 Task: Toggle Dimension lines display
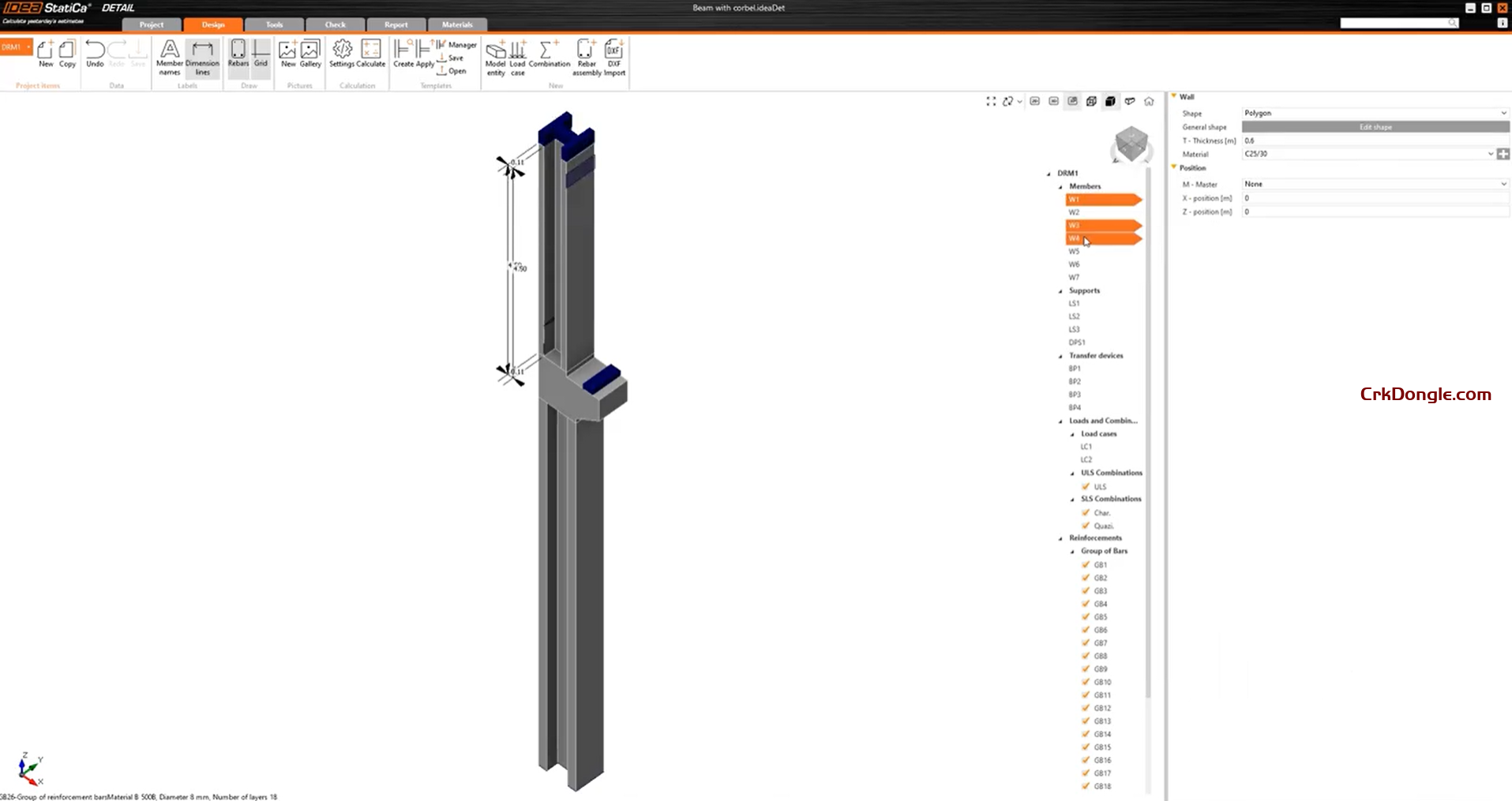(x=202, y=57)
